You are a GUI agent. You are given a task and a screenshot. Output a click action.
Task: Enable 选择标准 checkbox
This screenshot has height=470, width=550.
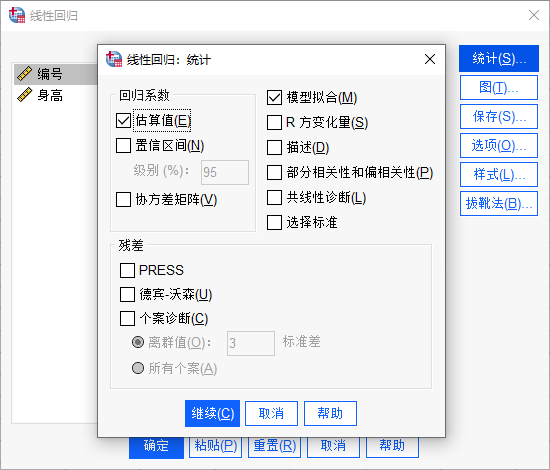pyautogui.click(x=274, y=222)
